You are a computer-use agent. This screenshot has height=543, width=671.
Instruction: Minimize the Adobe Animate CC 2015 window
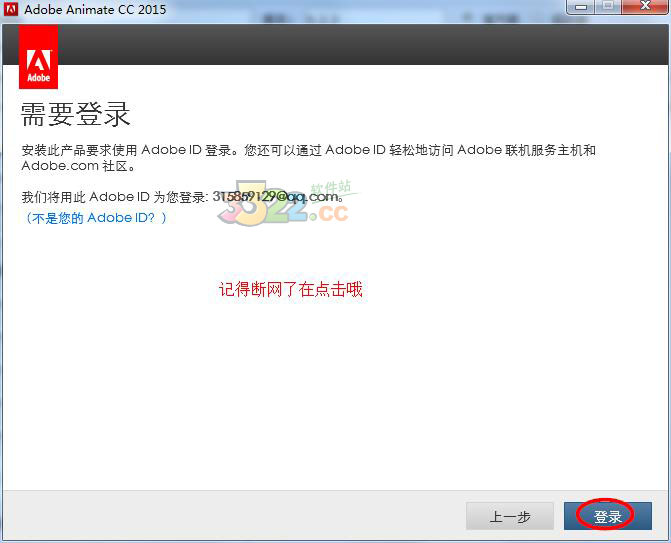pyautogui.click(x=581, y=7)
